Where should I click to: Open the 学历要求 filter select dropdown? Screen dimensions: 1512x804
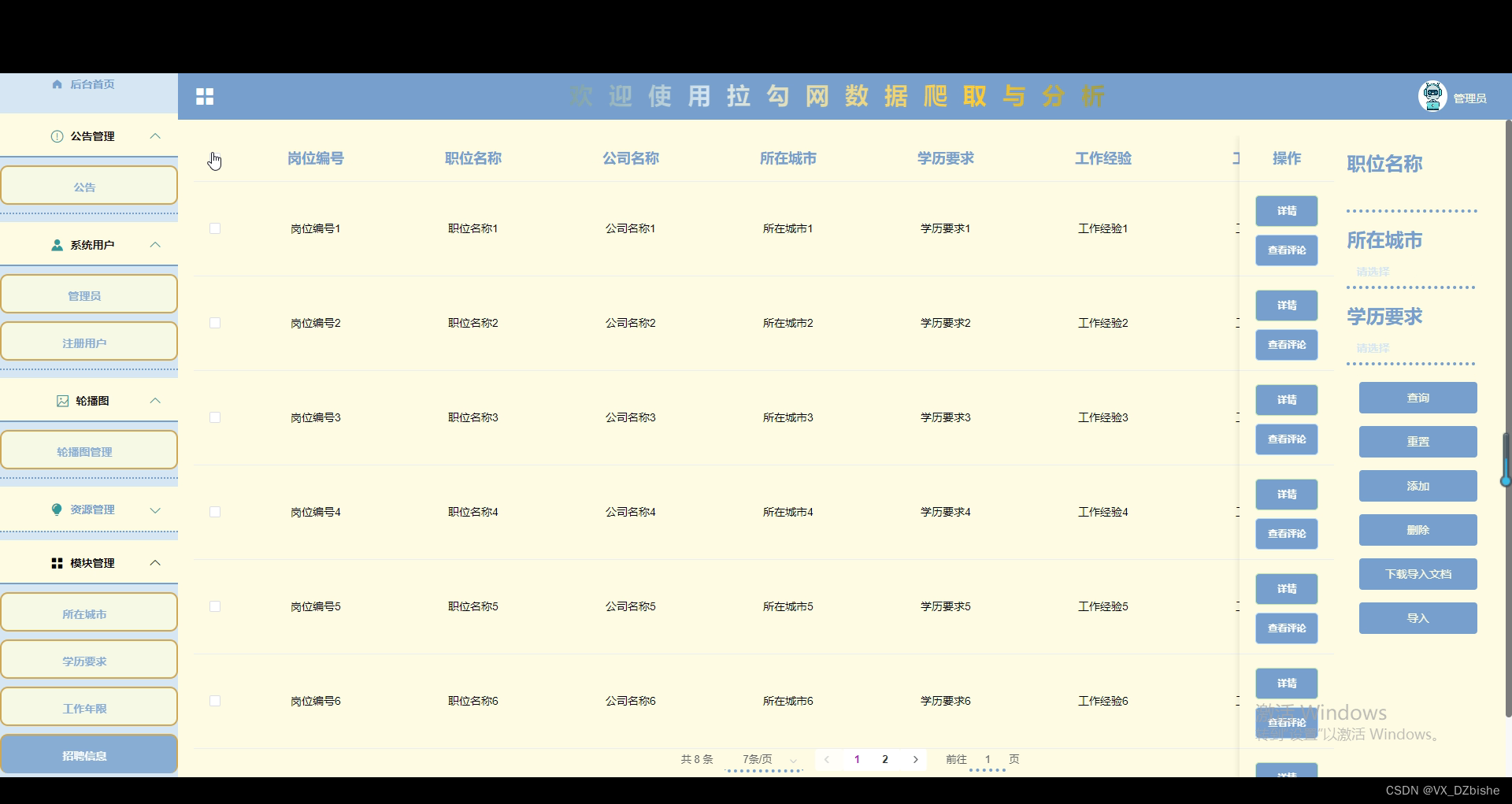[1411, 348]
